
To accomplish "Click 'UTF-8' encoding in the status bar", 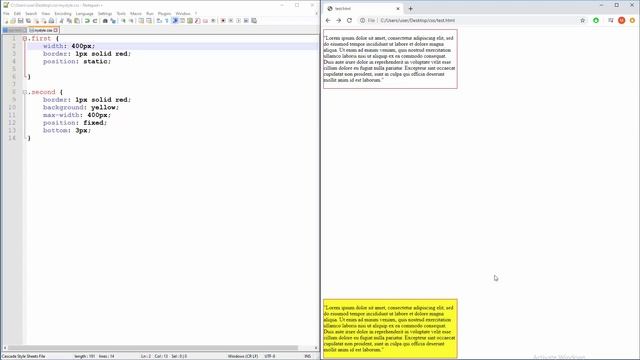I will 270,356.
